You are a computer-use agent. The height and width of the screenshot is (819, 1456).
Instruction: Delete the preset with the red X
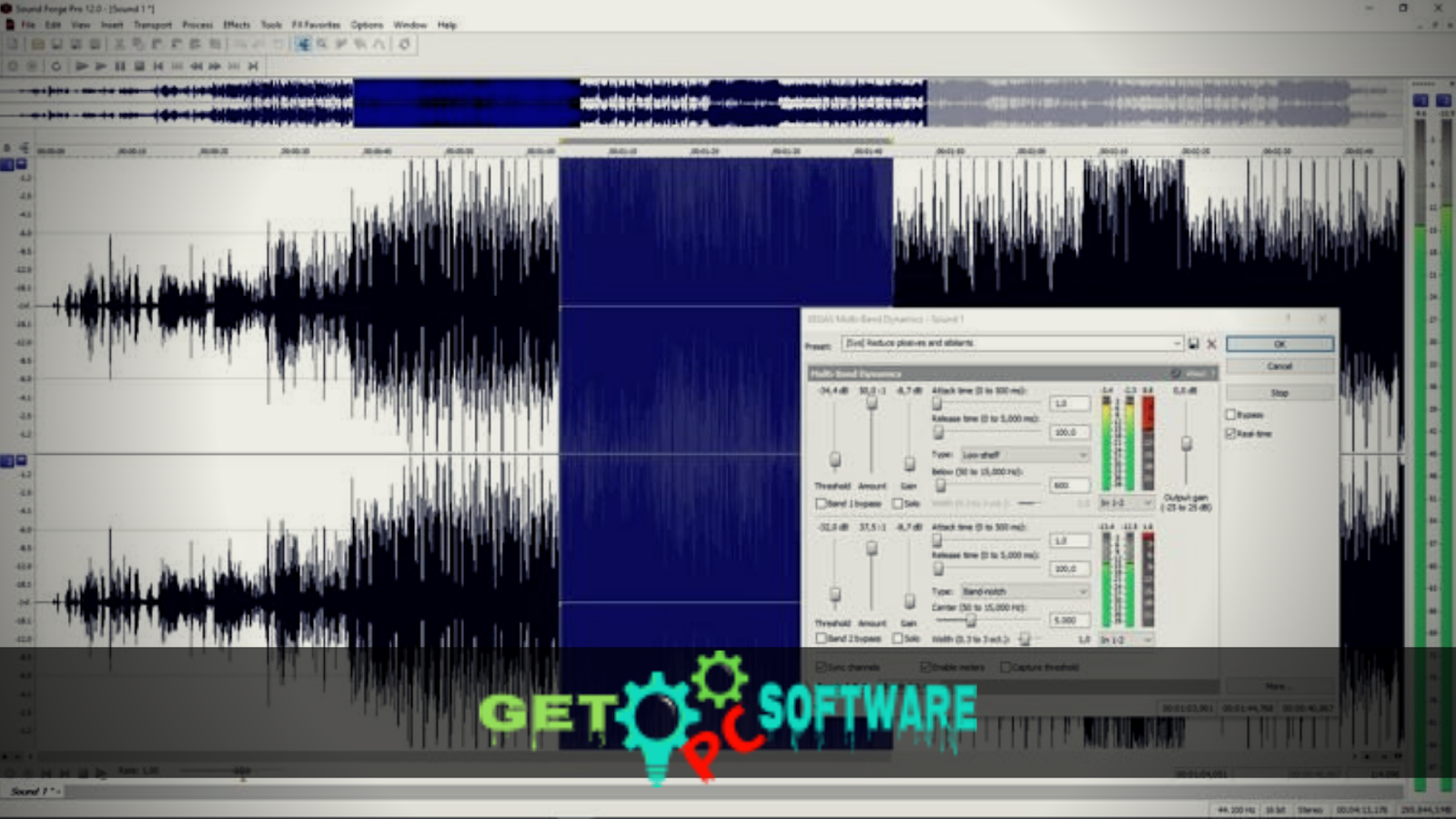click(x=1211, y=344)
